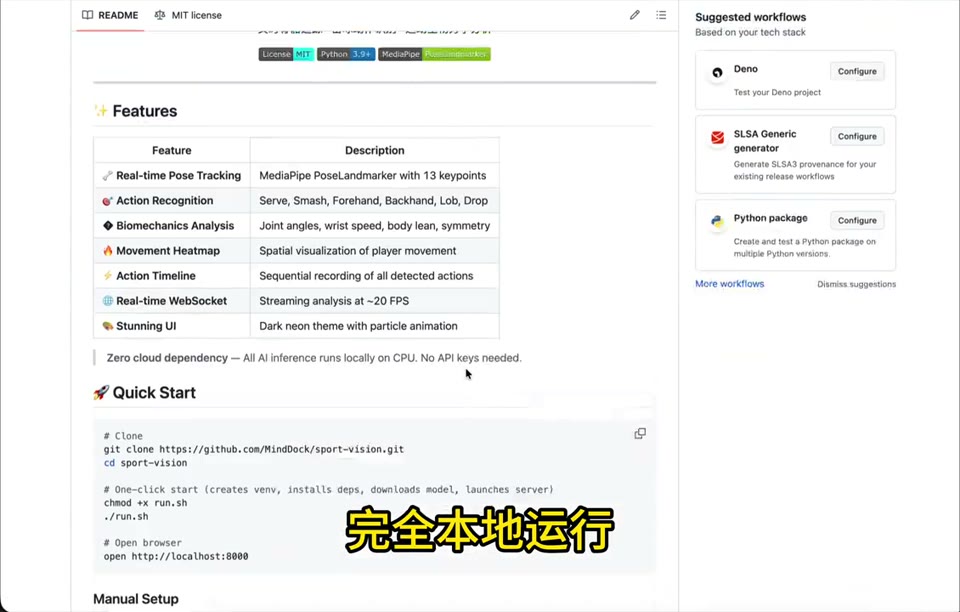The height and width of the screenshot is (612, 960).
Task: Click the fire emoji in Movement Heatmap row
Action: click(x=108, y=251)
